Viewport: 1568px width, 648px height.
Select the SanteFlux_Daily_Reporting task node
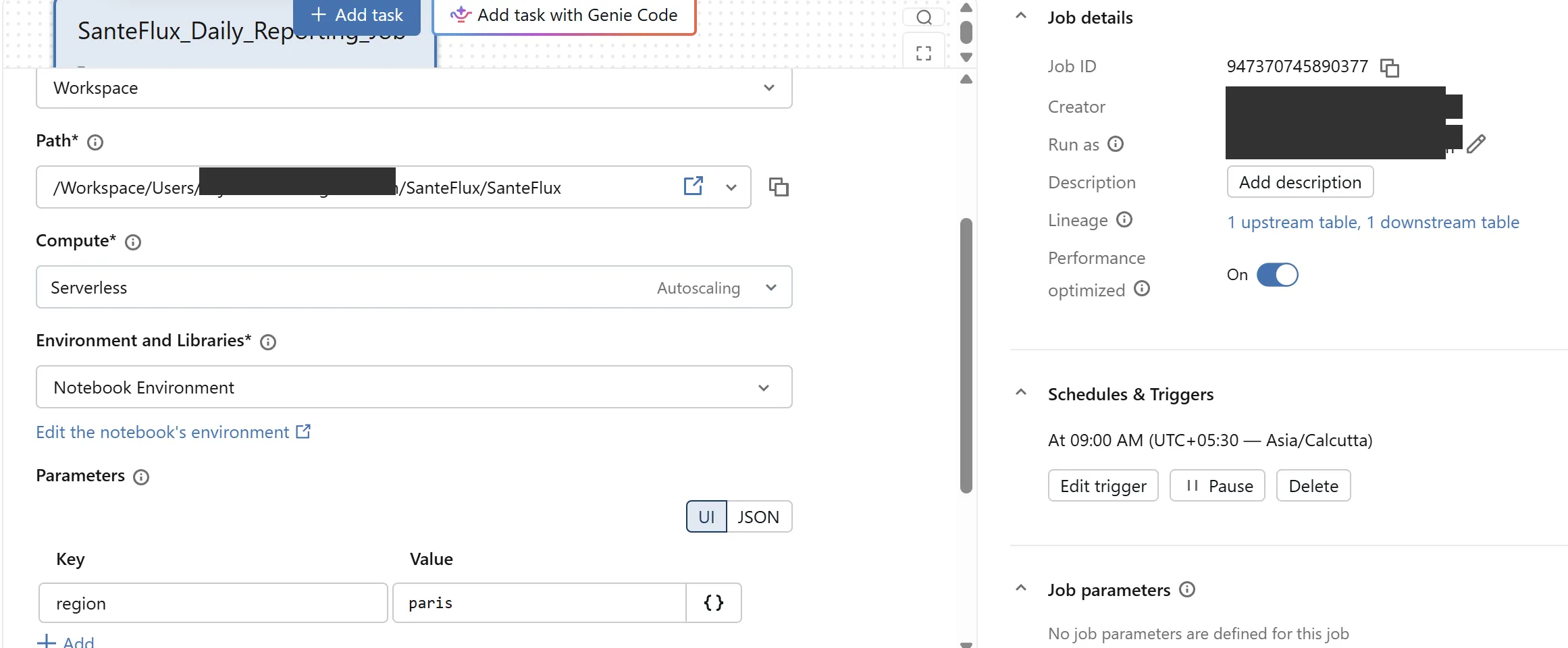[x=245, y=34]
